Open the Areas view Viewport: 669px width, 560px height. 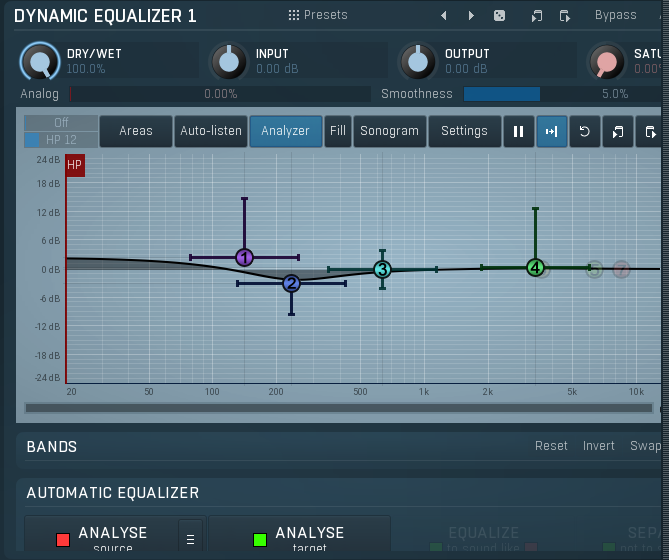(136, 131)
